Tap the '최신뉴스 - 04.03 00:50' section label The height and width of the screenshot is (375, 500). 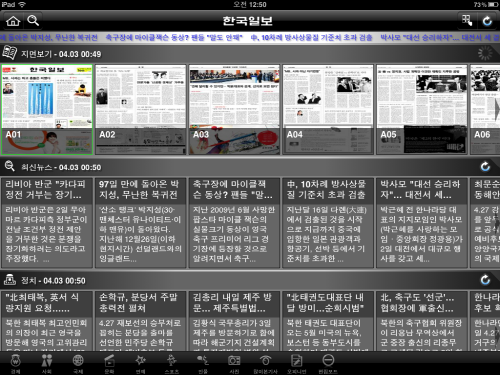[x=61, y=167]
